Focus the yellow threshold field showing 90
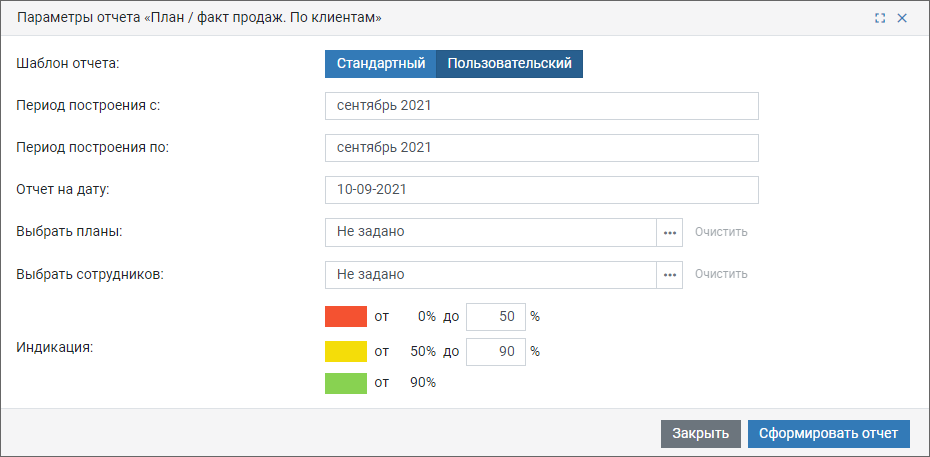Image resolution: width=930 pixels, height=457 pixels. 496,351
